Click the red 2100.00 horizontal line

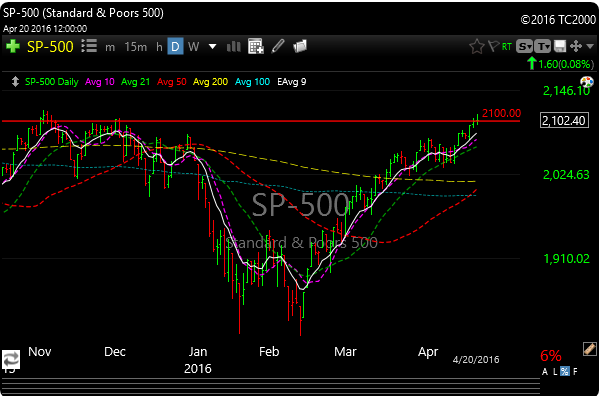[261, 121]
